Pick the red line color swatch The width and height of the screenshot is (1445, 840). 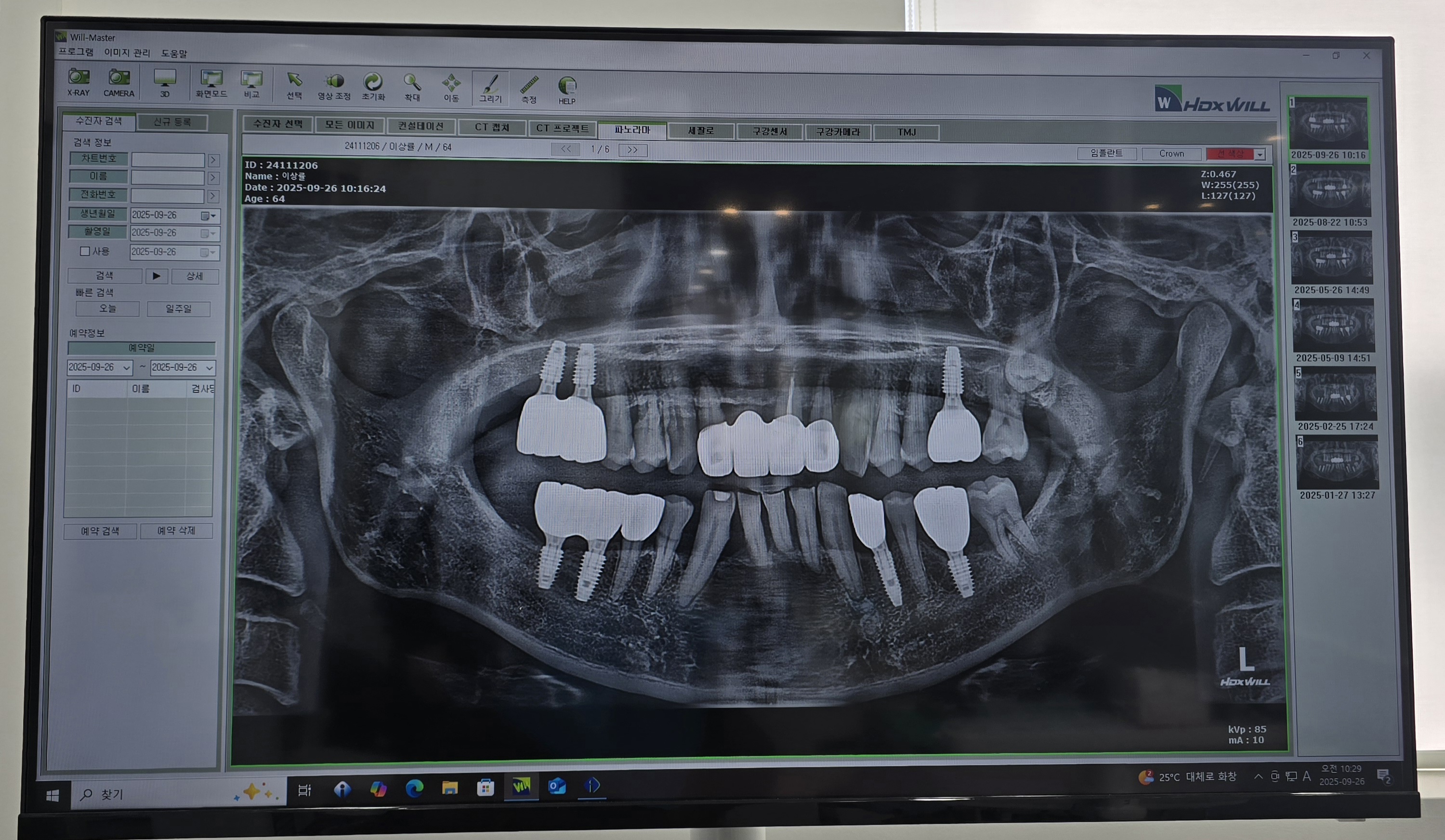pyautogui.click(x=1230, y=154)
